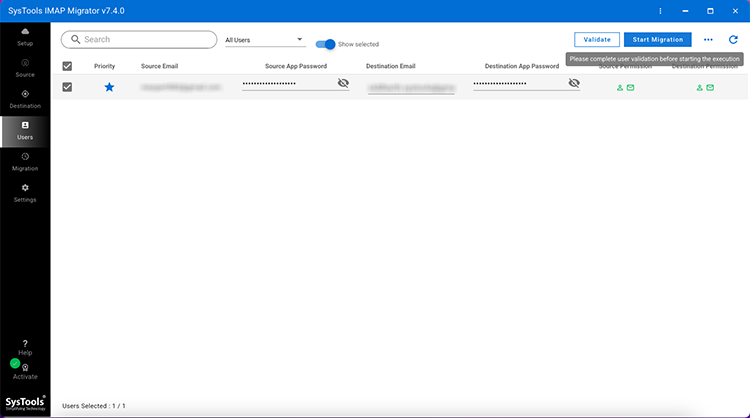Refresh the users list
Viewport: 750px width, 418px height.
[733, 40]
